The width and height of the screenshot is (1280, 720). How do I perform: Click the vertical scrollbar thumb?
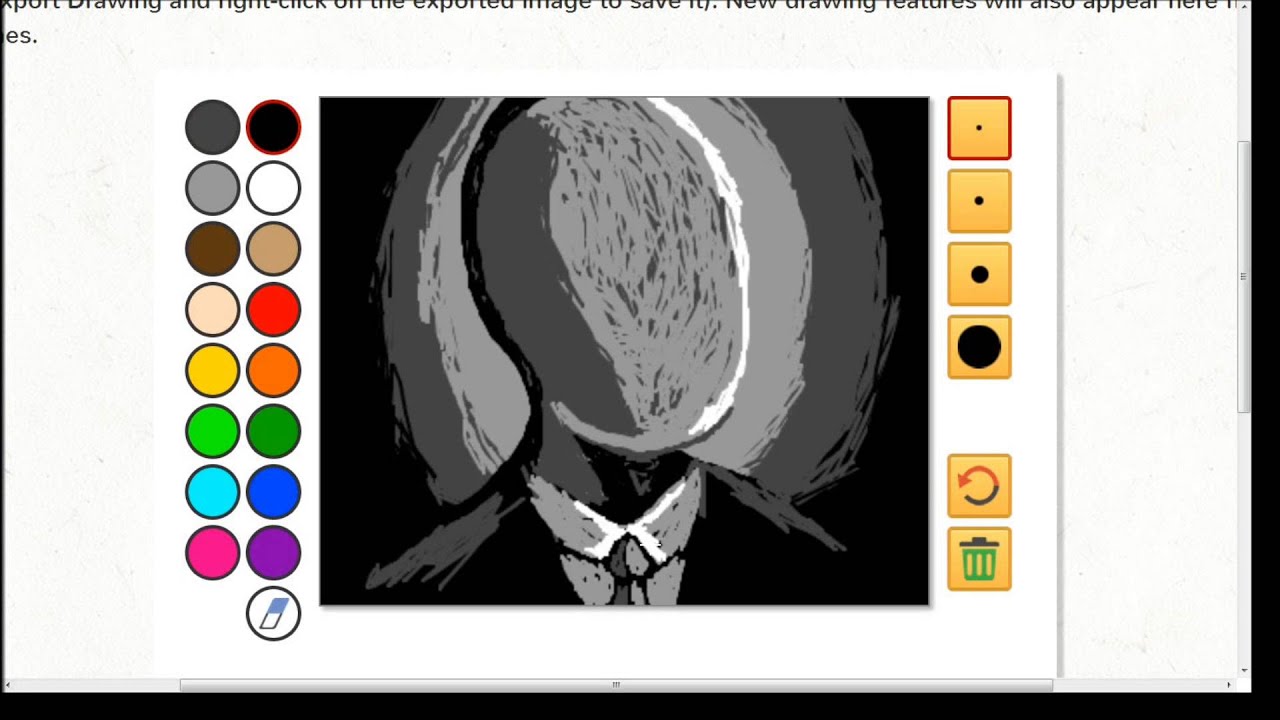[x=1244, y=277]
